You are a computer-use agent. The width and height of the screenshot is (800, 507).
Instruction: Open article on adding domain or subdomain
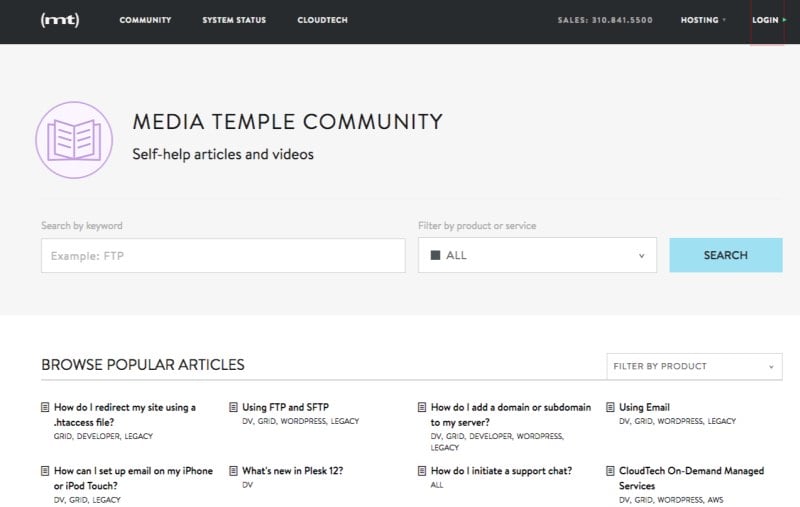pyautogui.click(x=511, y=415)
